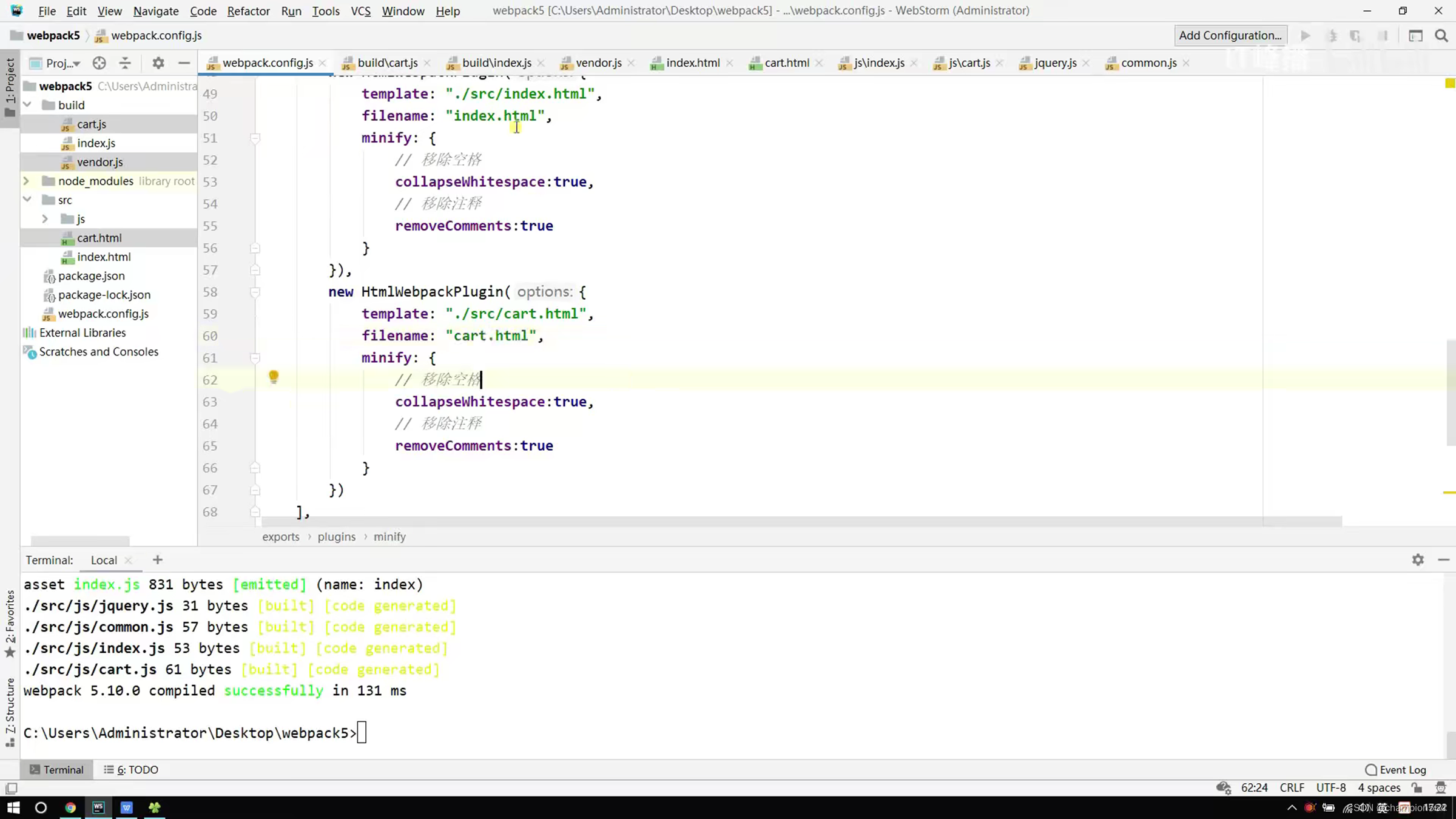
Task: Select Scratches and Consoles item
Action: [x=98, y=352]
